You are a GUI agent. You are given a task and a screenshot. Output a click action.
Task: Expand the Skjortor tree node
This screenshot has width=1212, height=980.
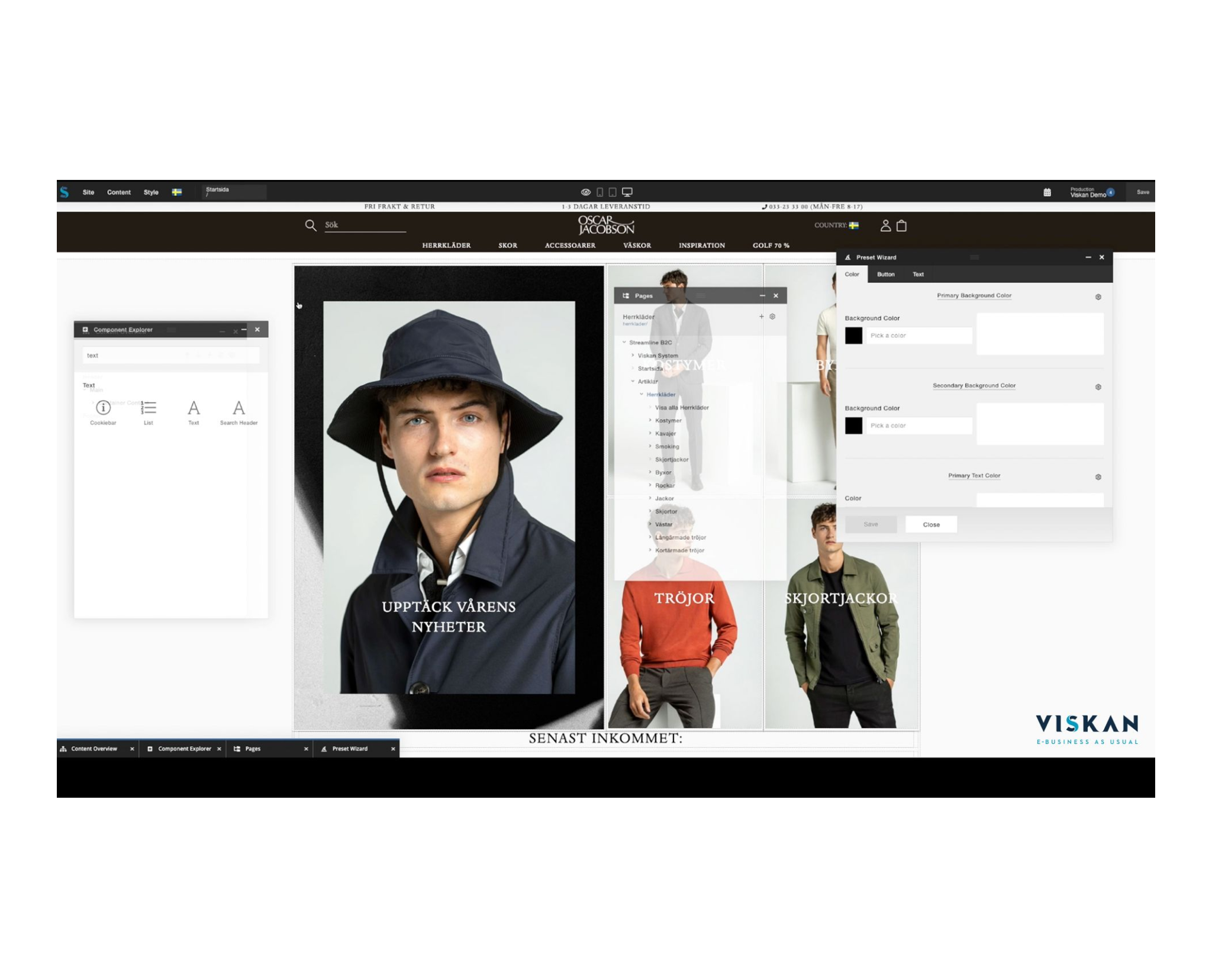[650, 512]
